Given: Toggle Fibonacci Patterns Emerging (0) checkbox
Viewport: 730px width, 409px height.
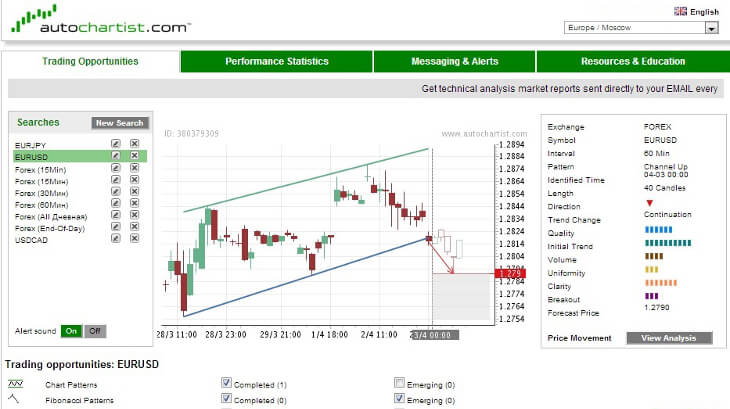Looking at the screenshot, I should point(399,398).
